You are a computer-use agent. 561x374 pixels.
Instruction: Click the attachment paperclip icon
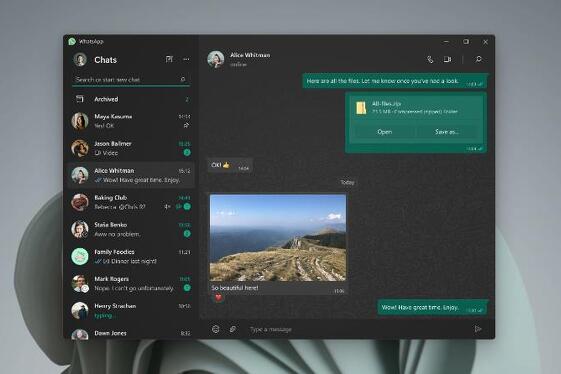click(x=233, y=329)
